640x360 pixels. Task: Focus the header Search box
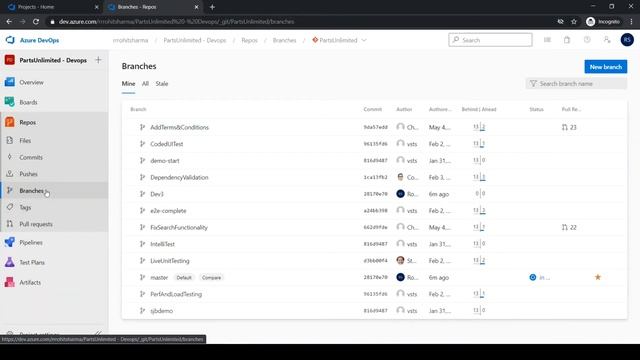point(490,40)
